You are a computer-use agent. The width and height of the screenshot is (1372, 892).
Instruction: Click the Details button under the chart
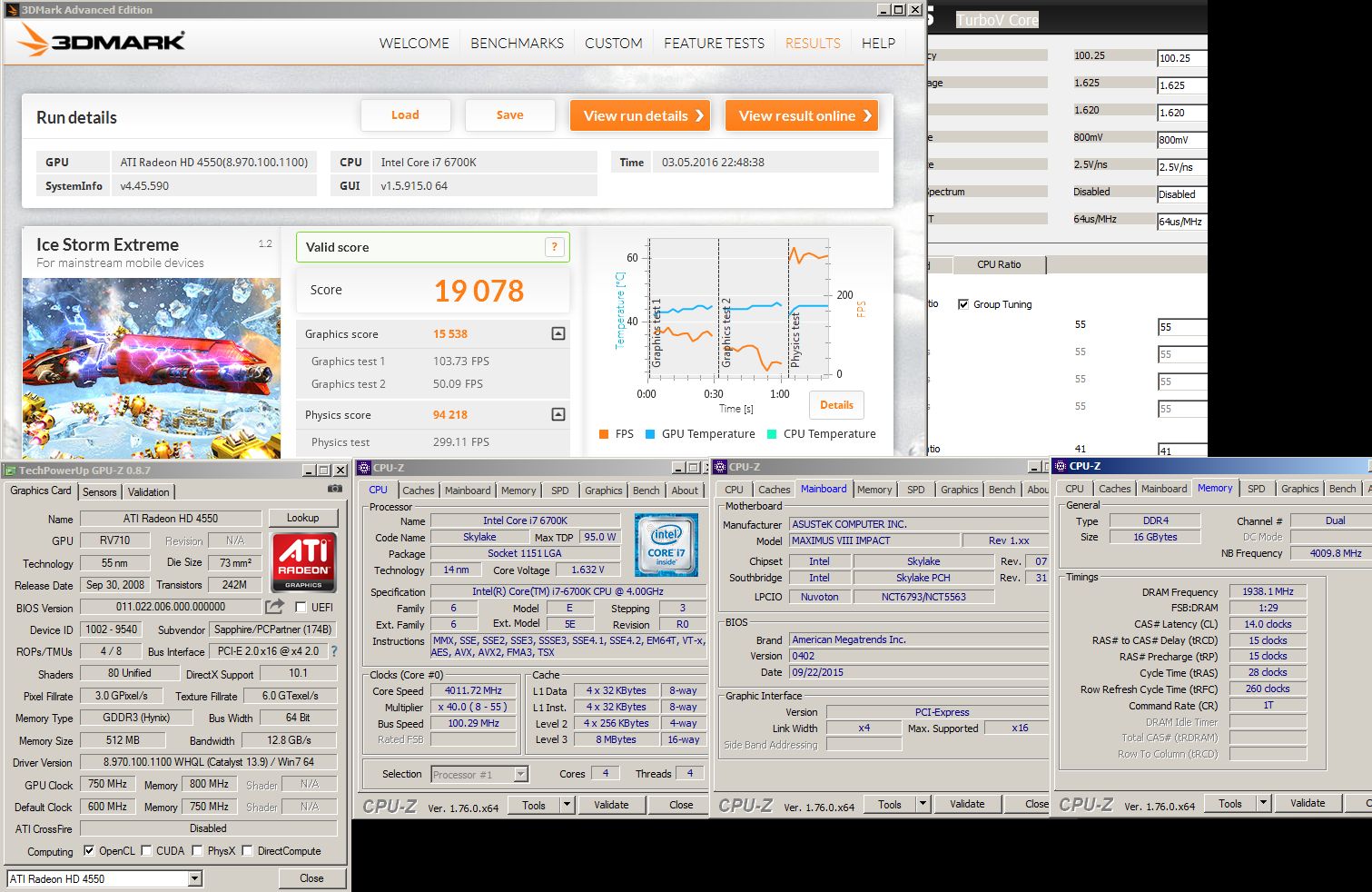[x=836, y=405]
